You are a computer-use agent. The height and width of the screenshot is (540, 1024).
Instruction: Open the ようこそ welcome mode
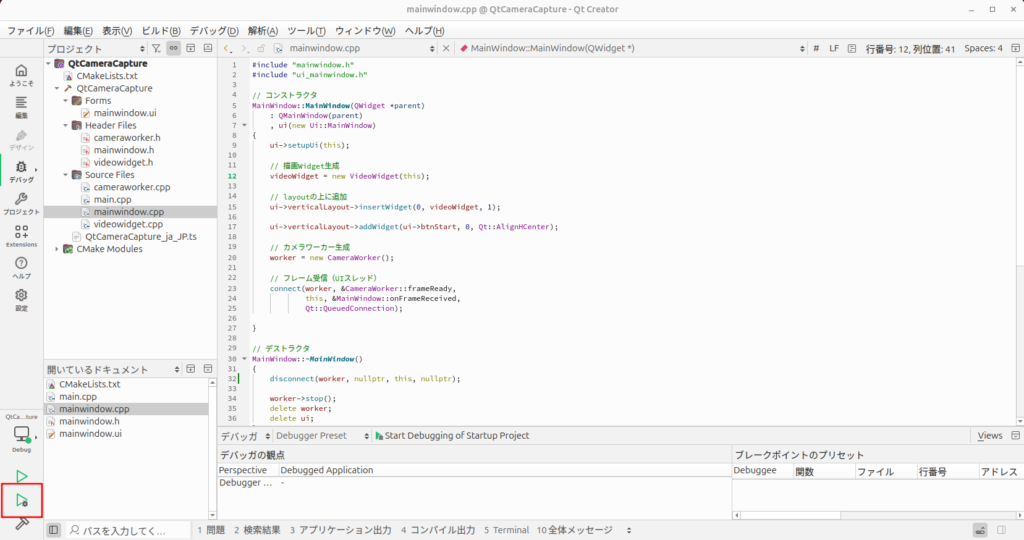21,75
